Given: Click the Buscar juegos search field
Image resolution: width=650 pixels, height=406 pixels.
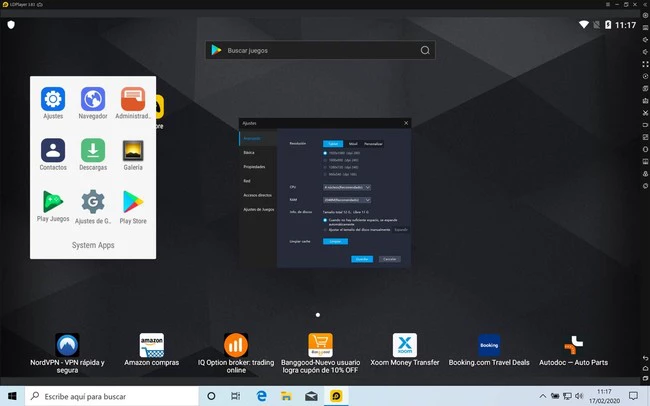Looking at the screenshot, I should [x=318, y=50].
